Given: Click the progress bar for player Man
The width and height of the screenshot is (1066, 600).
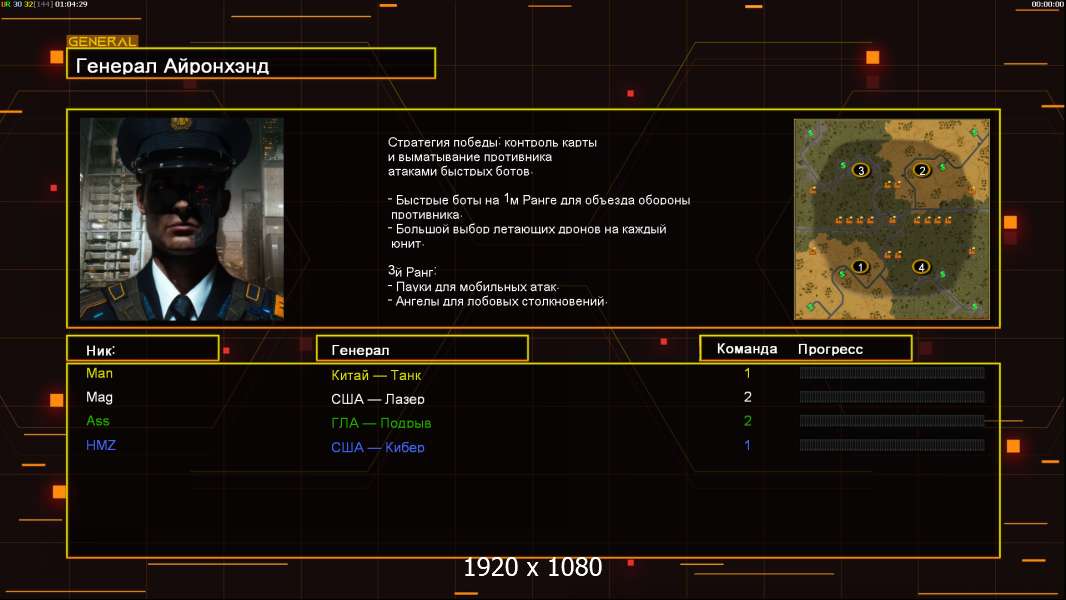Looking at the screenshot, I should coord(892,372).
